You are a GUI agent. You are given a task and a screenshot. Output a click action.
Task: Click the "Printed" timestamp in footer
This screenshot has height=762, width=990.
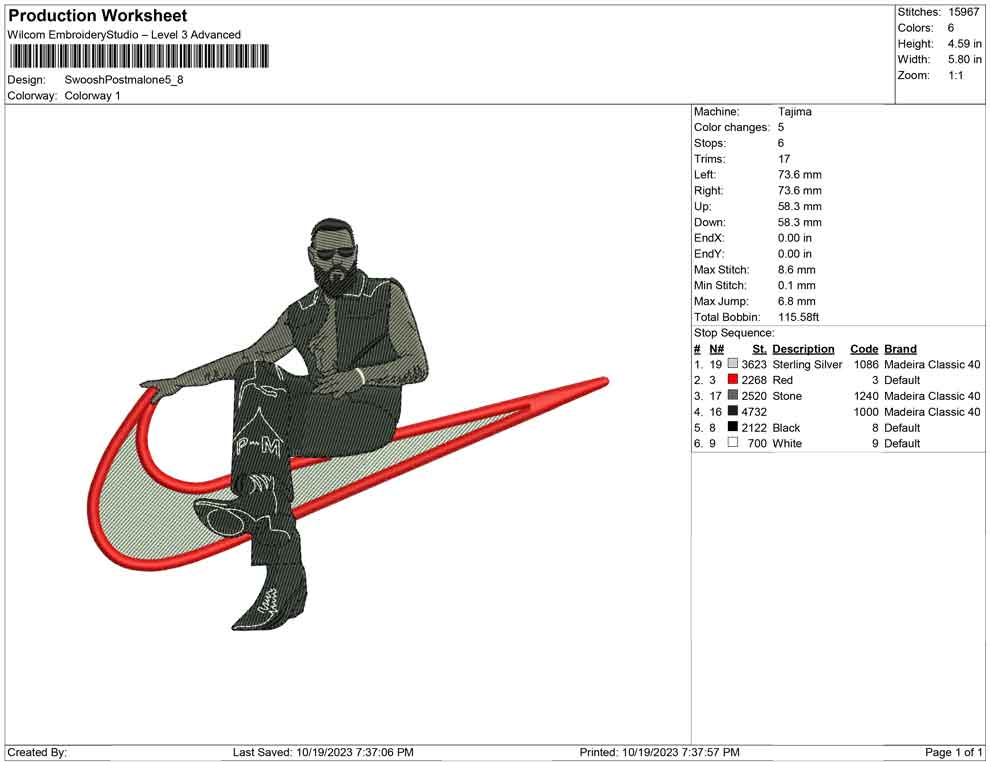tap(659, 752)
